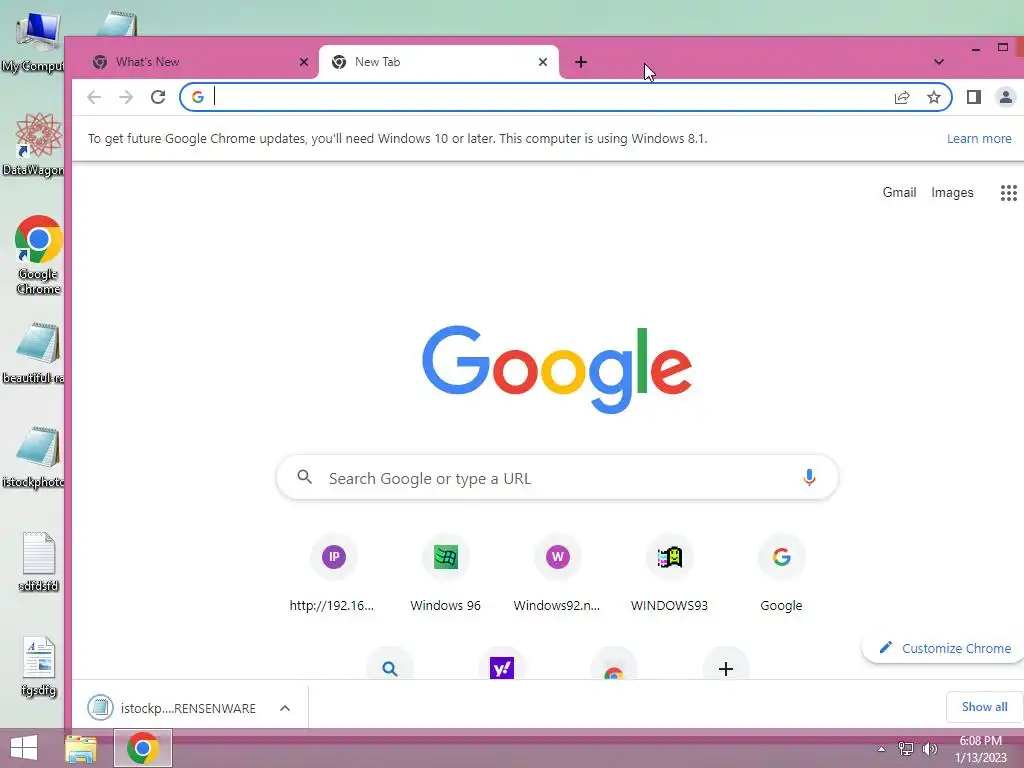1024x768 pixels.
Task: Start voice search with microphone
Action: 809,477
